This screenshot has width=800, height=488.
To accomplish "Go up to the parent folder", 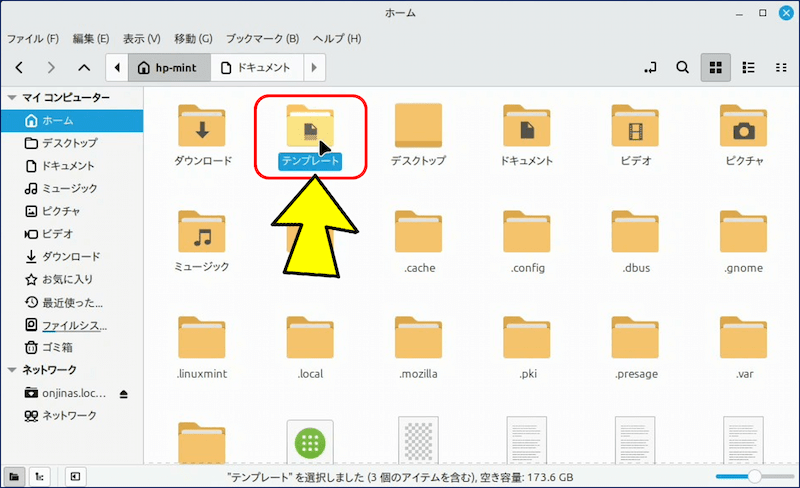I will click(84, 68).
